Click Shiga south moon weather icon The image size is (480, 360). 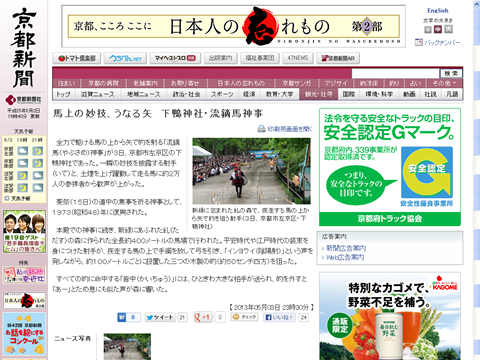[x=23, y=187]
